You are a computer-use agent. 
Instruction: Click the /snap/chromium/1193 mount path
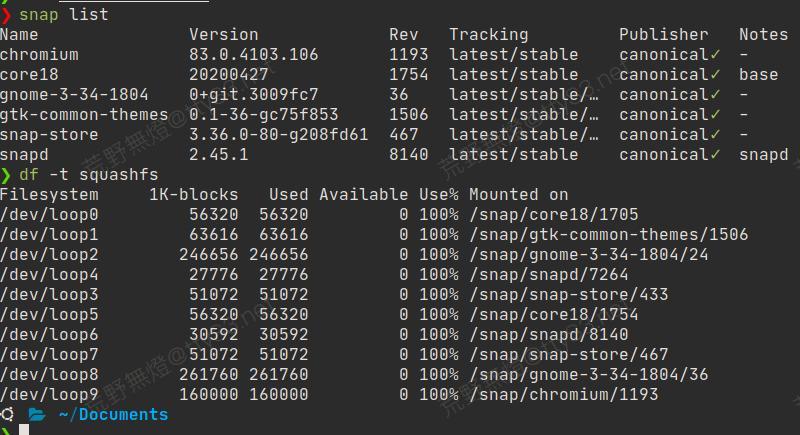(564, 395)
